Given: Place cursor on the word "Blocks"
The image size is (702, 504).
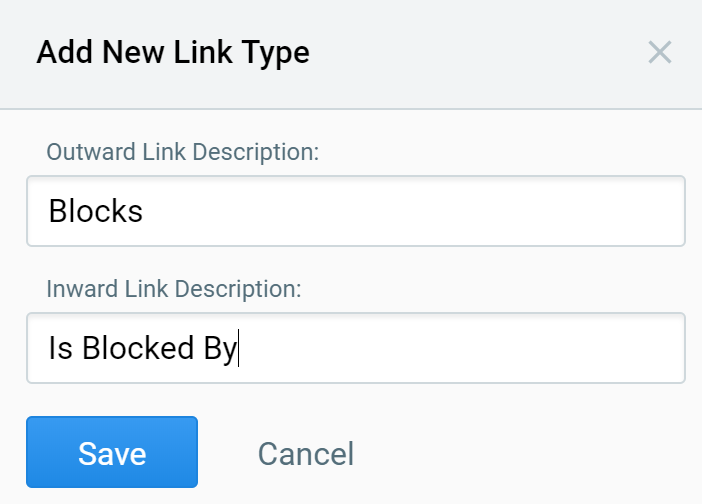Looking at the screenshot, I should [96, 211].
